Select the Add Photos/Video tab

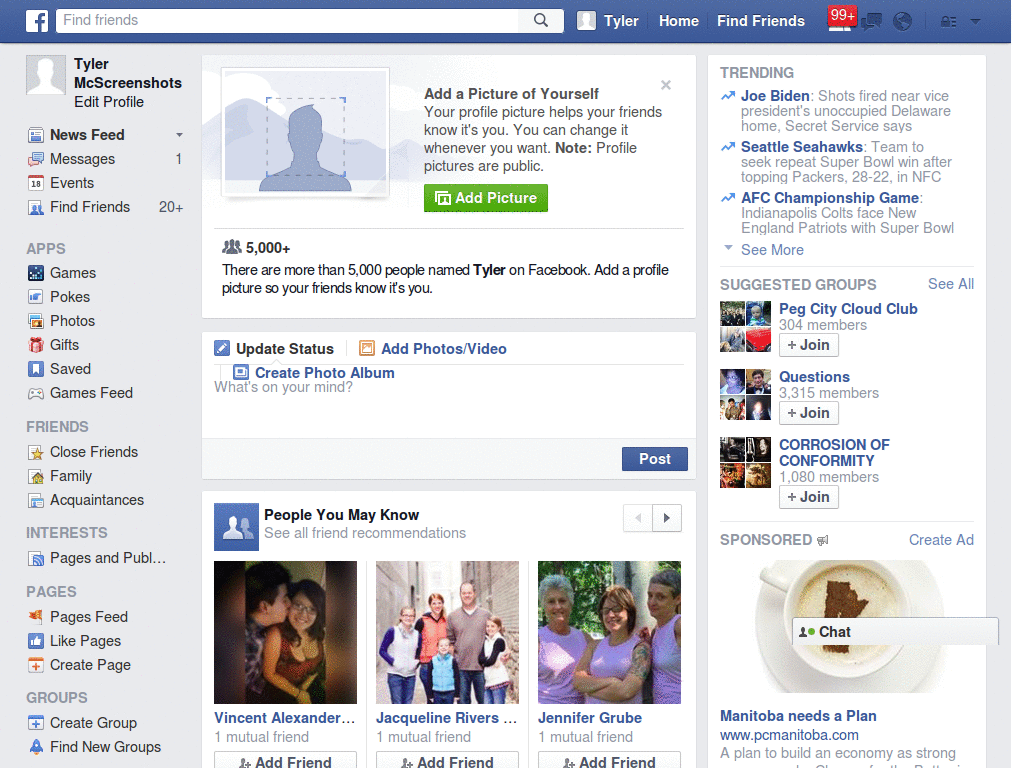434,349
